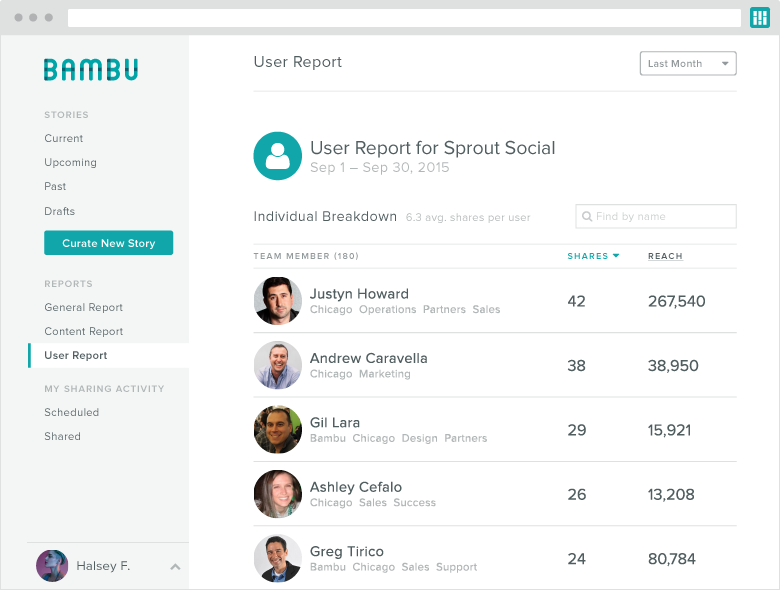Sort by the REACH column header
The image size is (780, 590).
[x=665, y=256]
